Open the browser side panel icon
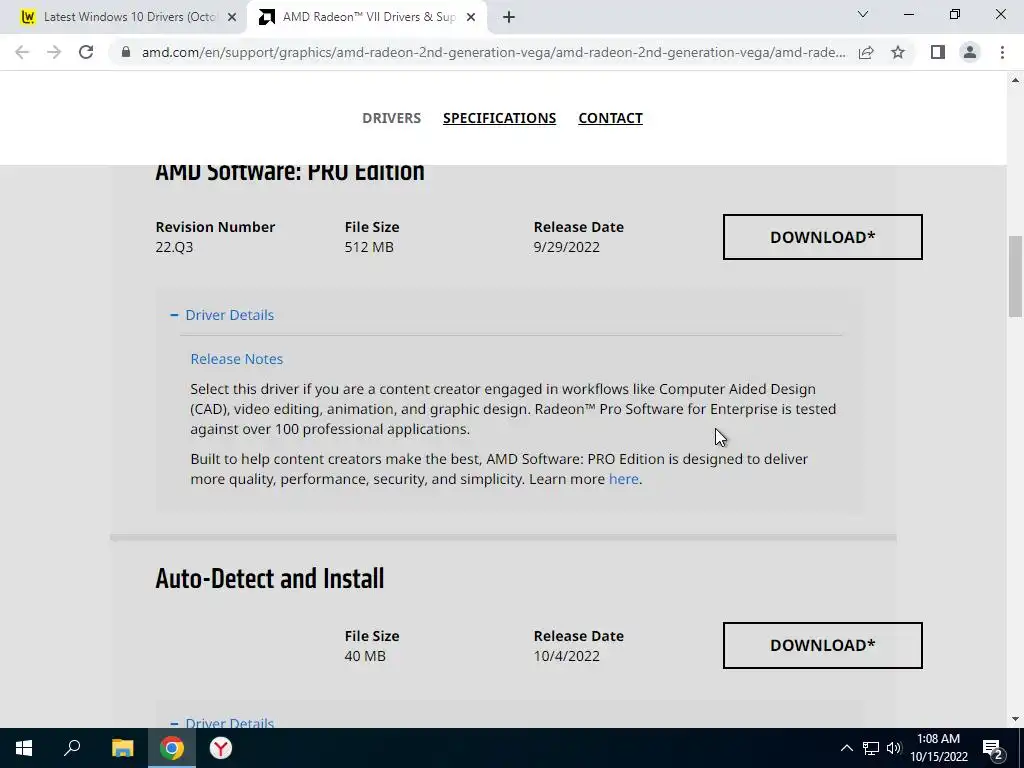This screenshot has width=1024, height=768. tap(938, 52)
